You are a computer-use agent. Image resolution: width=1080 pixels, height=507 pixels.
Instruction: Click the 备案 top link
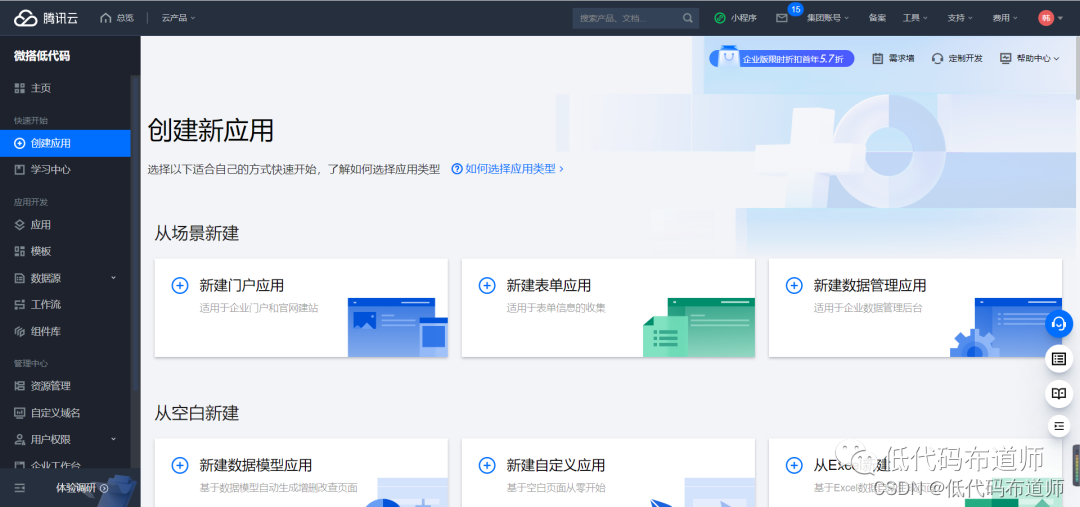(878, 18)
